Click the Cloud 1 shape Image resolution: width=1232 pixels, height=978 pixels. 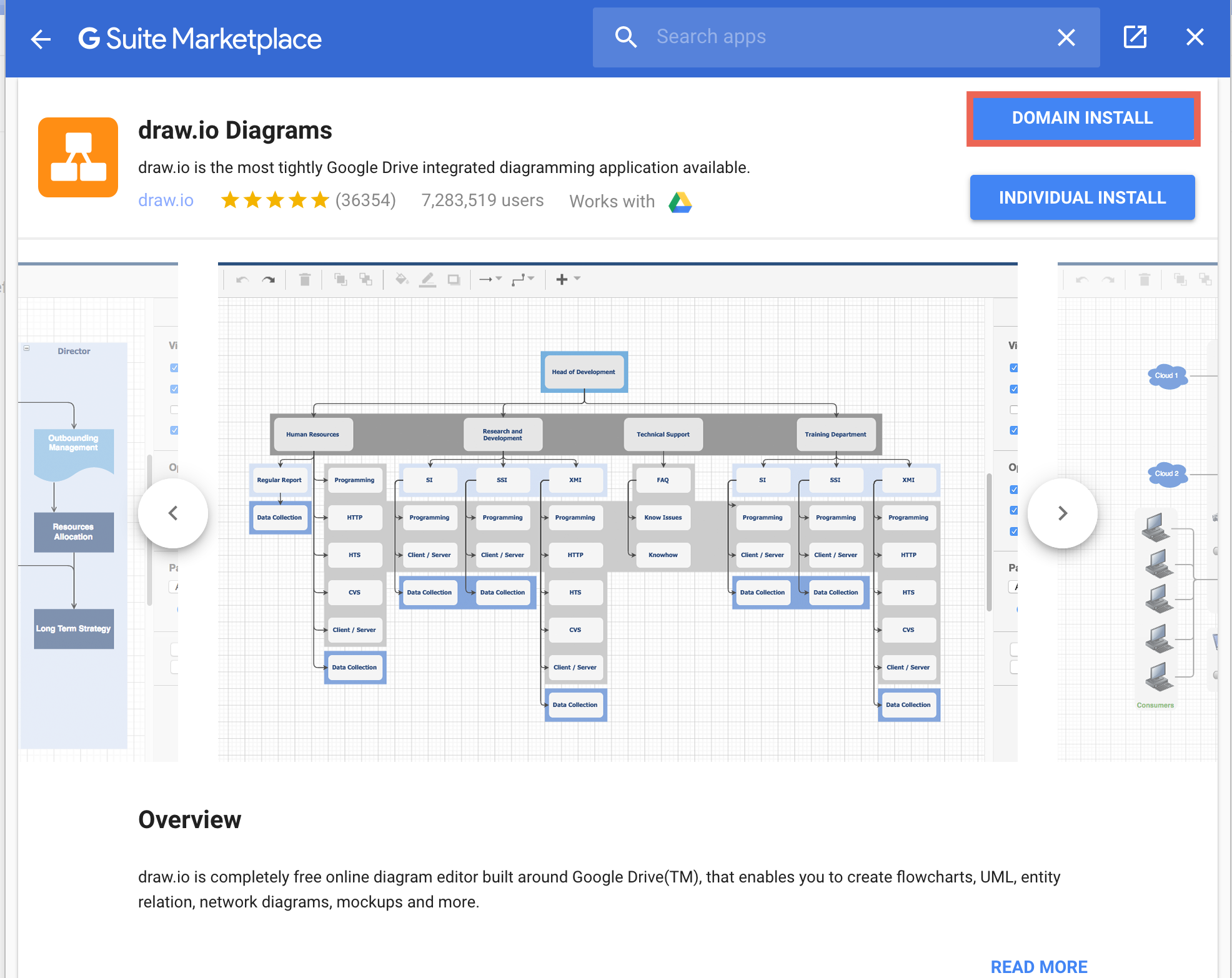point(1167,376)
